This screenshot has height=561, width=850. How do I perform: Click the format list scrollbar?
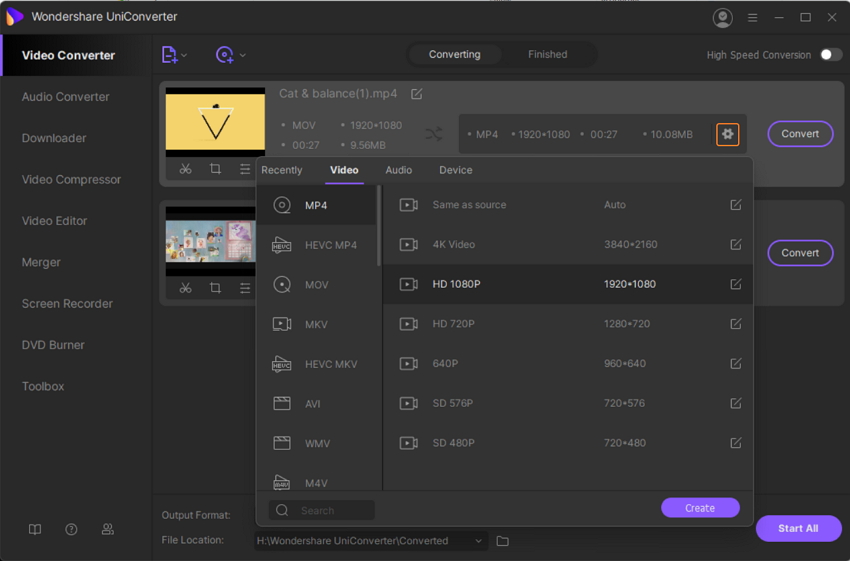click(x=379, y=225)
